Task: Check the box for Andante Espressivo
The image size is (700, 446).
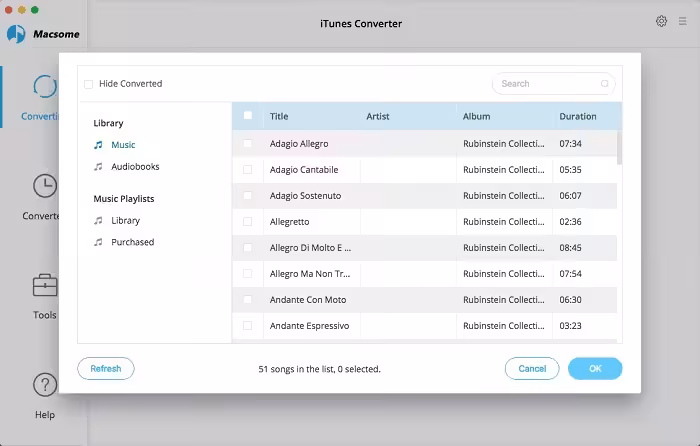Action: [247, 325]
